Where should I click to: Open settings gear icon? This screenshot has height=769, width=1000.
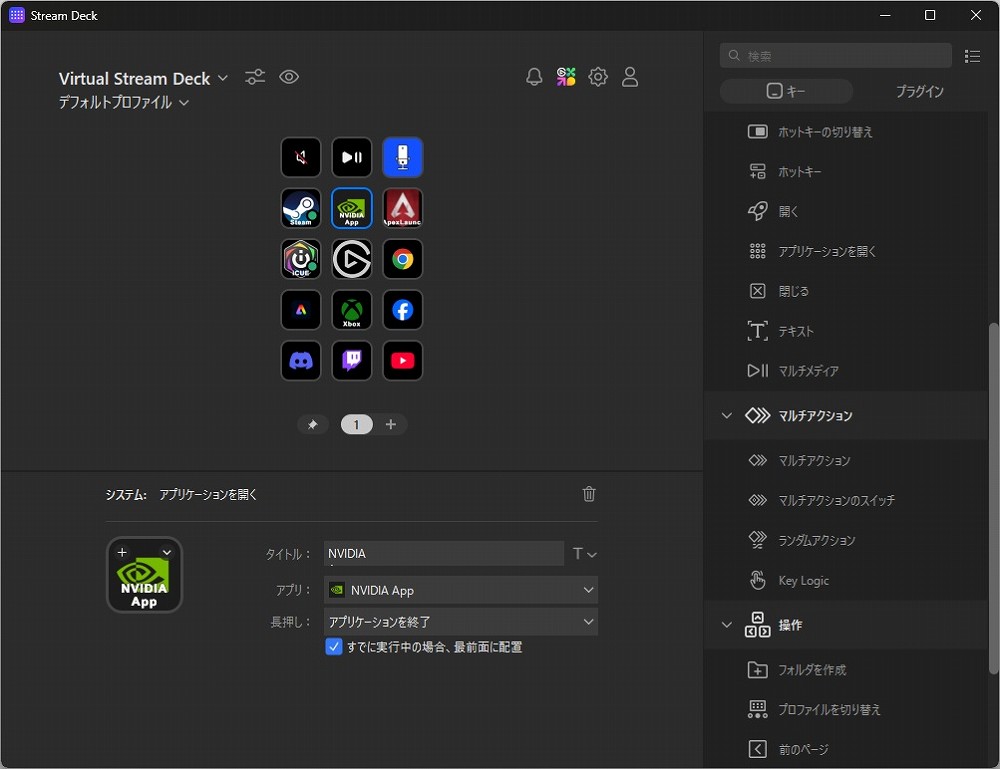(x=598, y=77)
